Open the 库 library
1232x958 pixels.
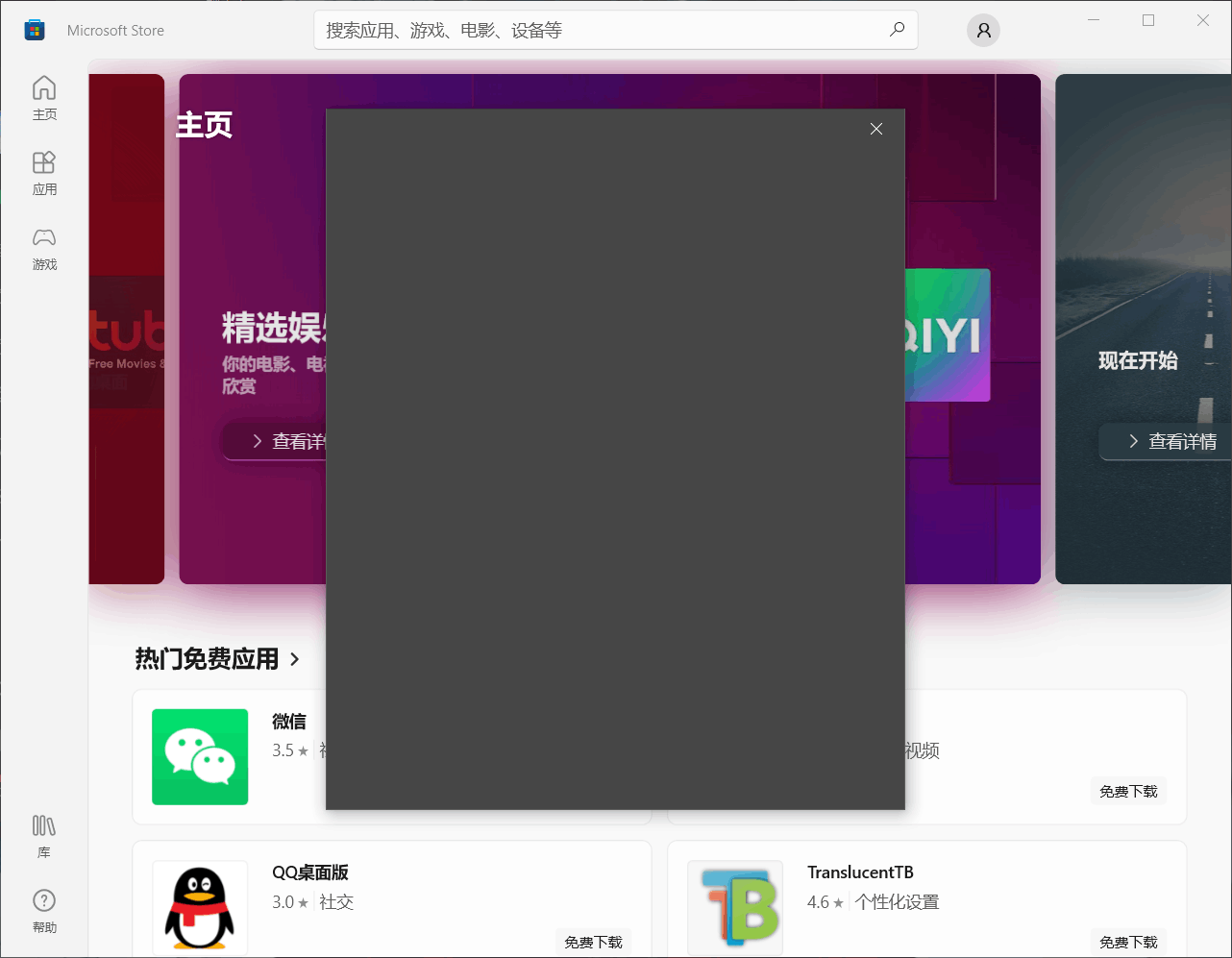pos(44,836)
